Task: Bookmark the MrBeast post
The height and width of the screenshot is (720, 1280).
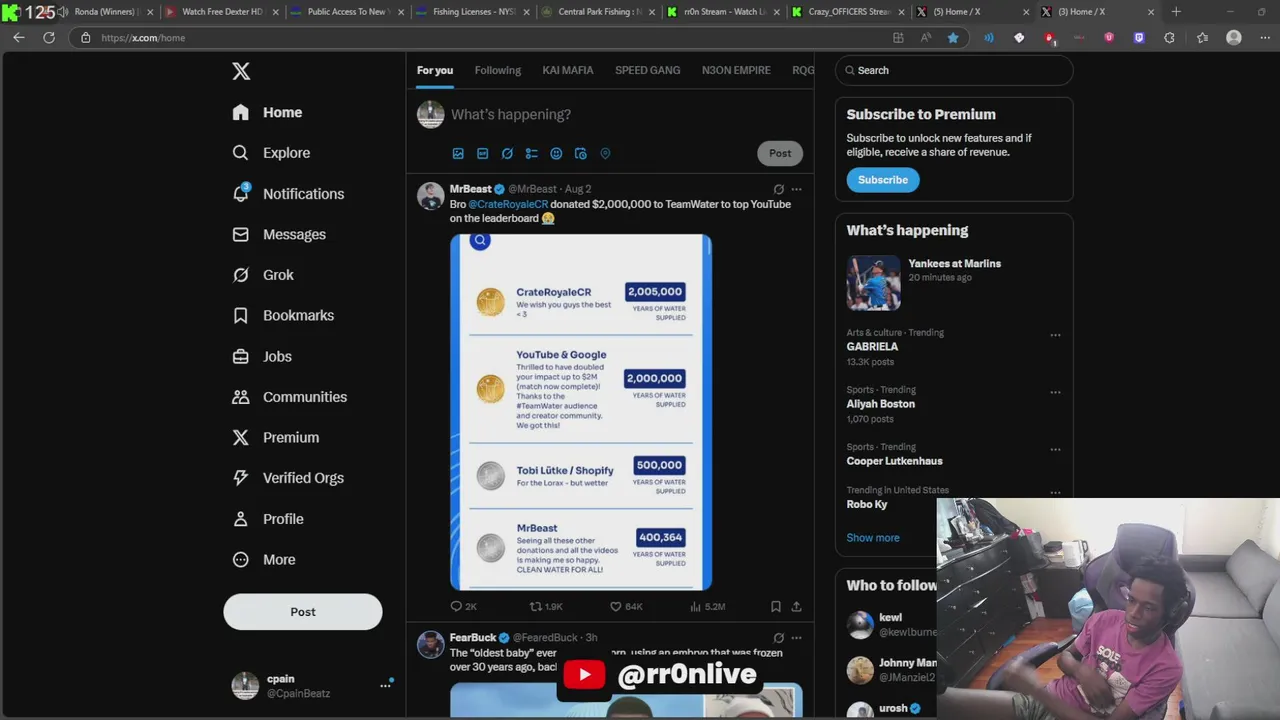Action: click(775, 606)
